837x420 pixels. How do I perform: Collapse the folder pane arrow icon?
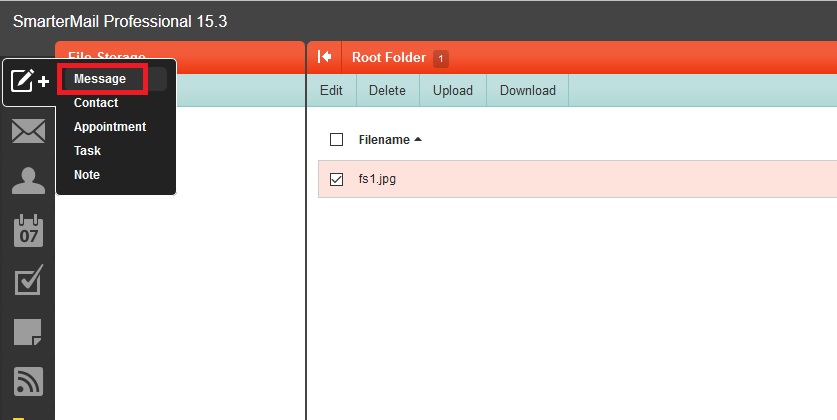click(x=324, y=58)
